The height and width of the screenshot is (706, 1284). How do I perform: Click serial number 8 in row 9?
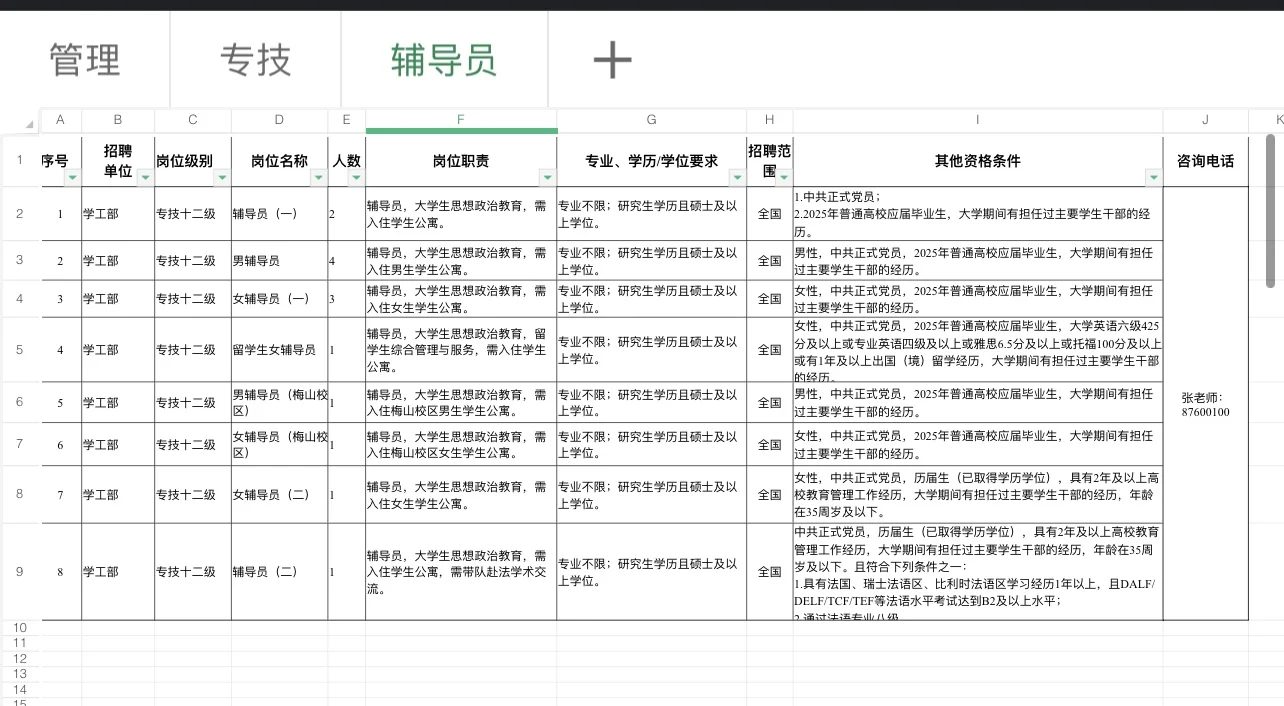click(x=61, y=571)
